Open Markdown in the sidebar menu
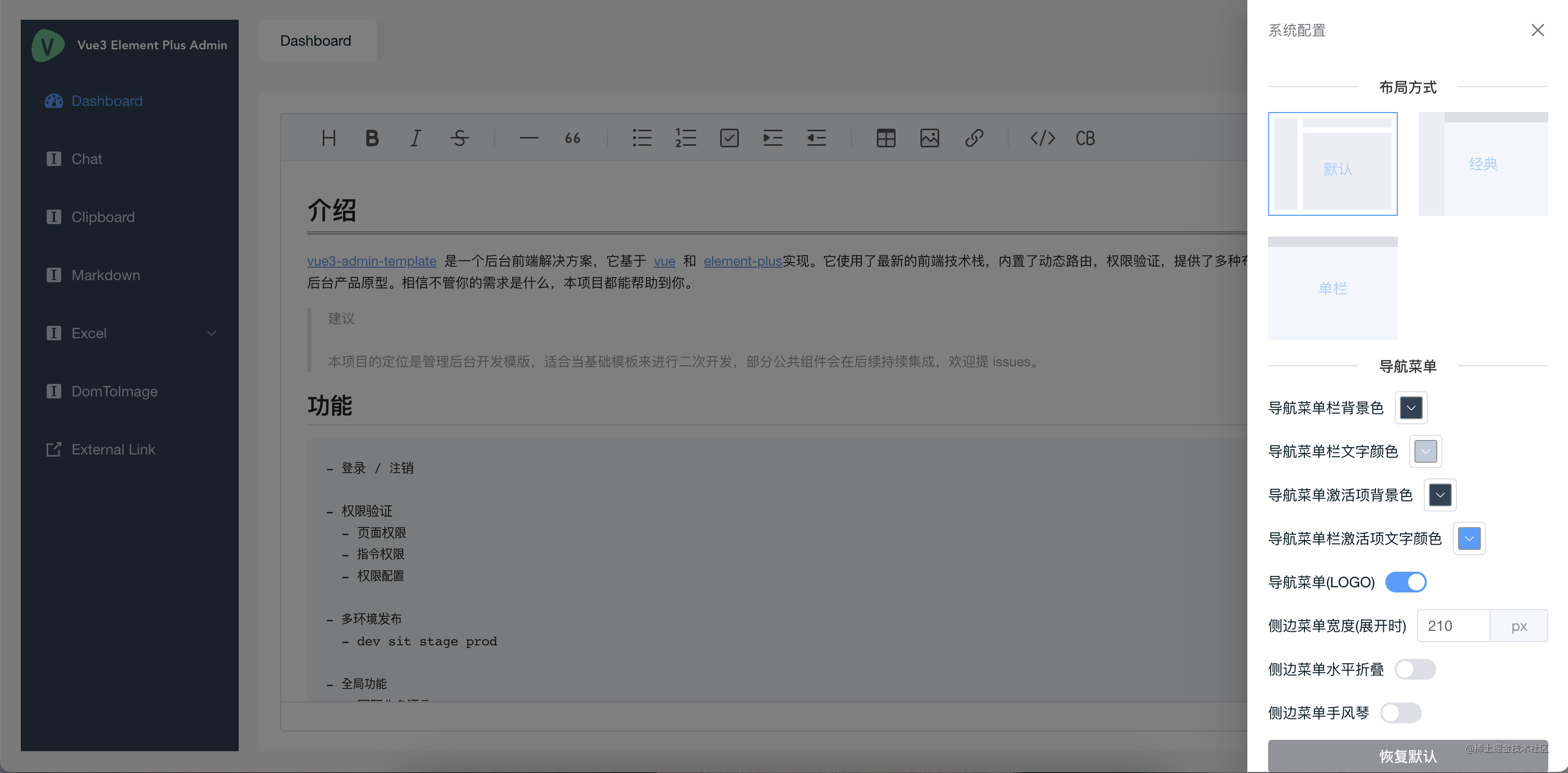Image resolution: width=1568 pixels, height=773 pixels. coord(106,275)
